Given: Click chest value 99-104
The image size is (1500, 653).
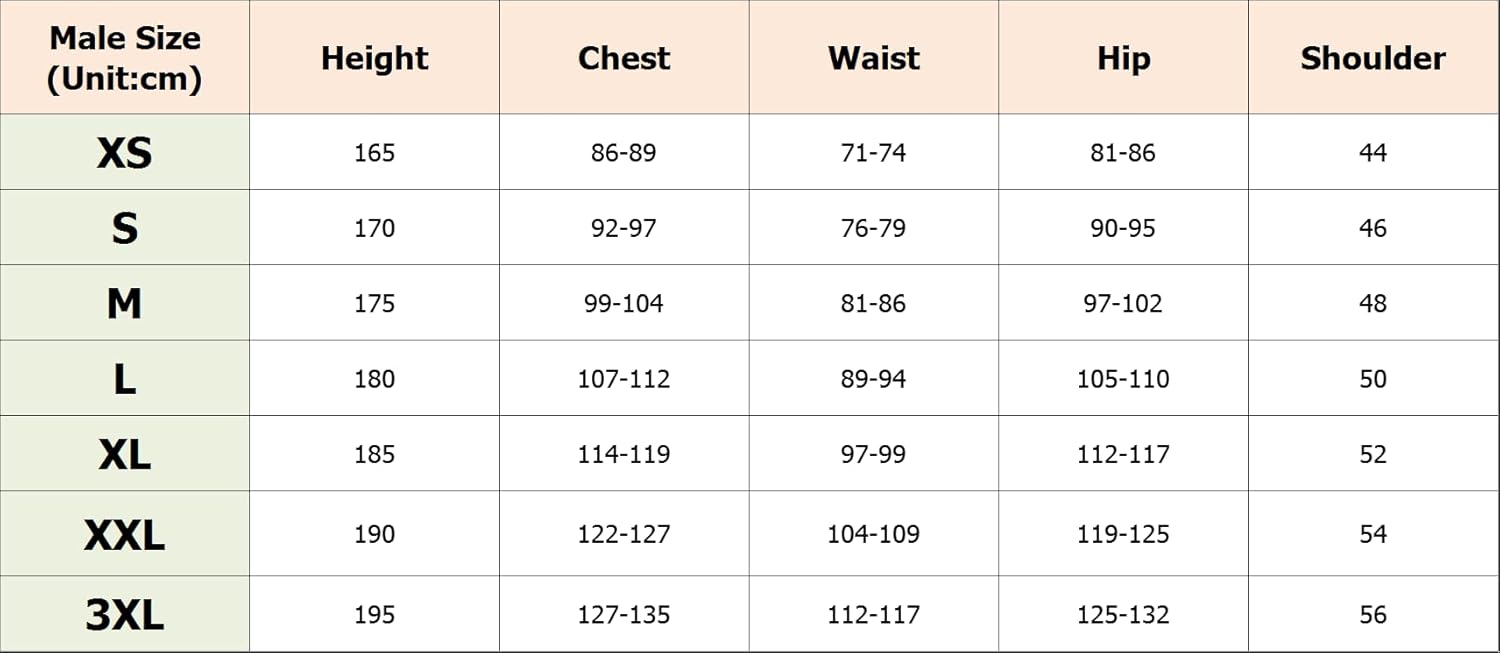Looking at the screenshot, I should click(624, 303).
